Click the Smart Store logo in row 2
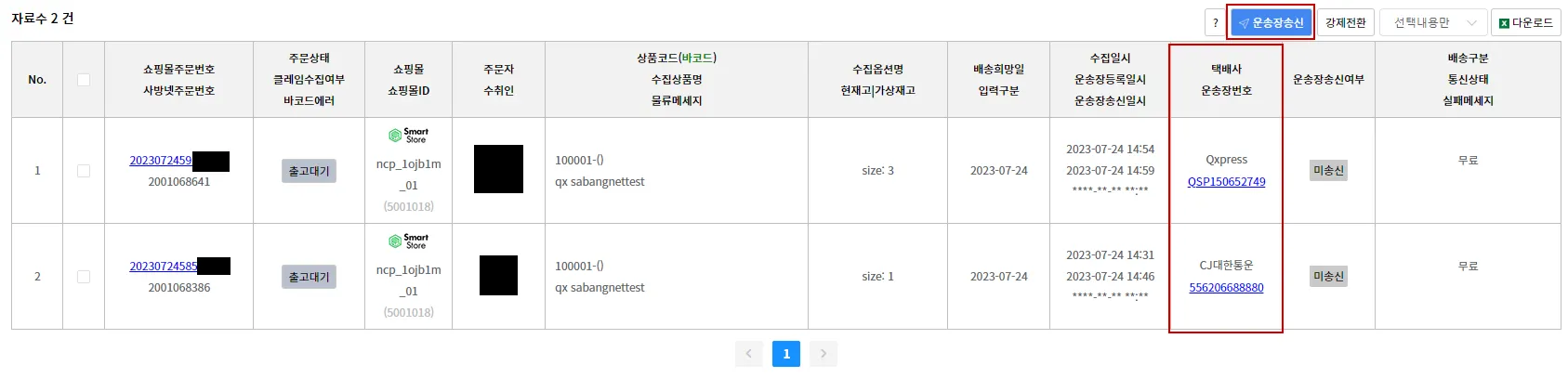 [x=408, y=241]
